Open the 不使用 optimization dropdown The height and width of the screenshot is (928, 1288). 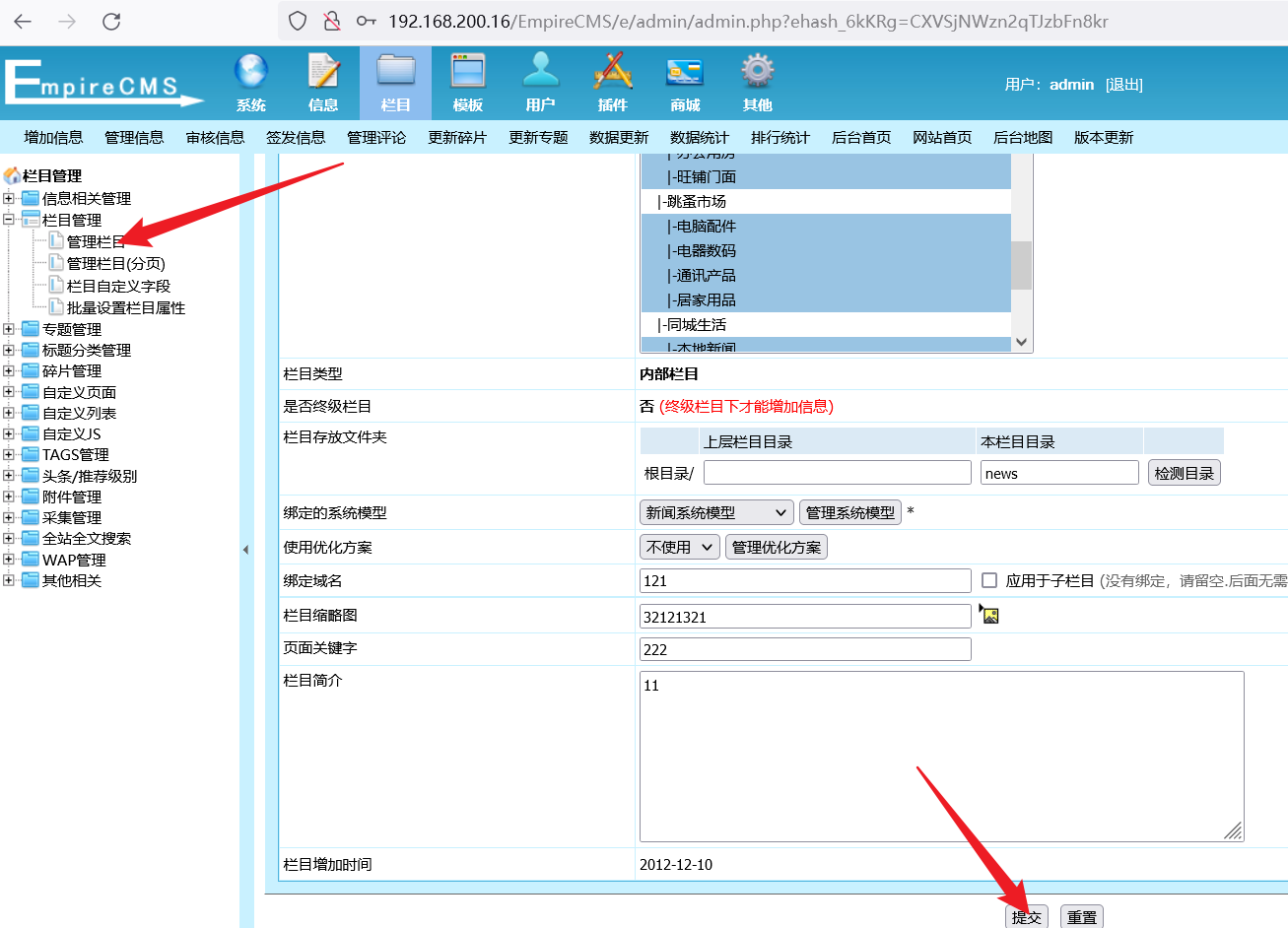(680, 547)
